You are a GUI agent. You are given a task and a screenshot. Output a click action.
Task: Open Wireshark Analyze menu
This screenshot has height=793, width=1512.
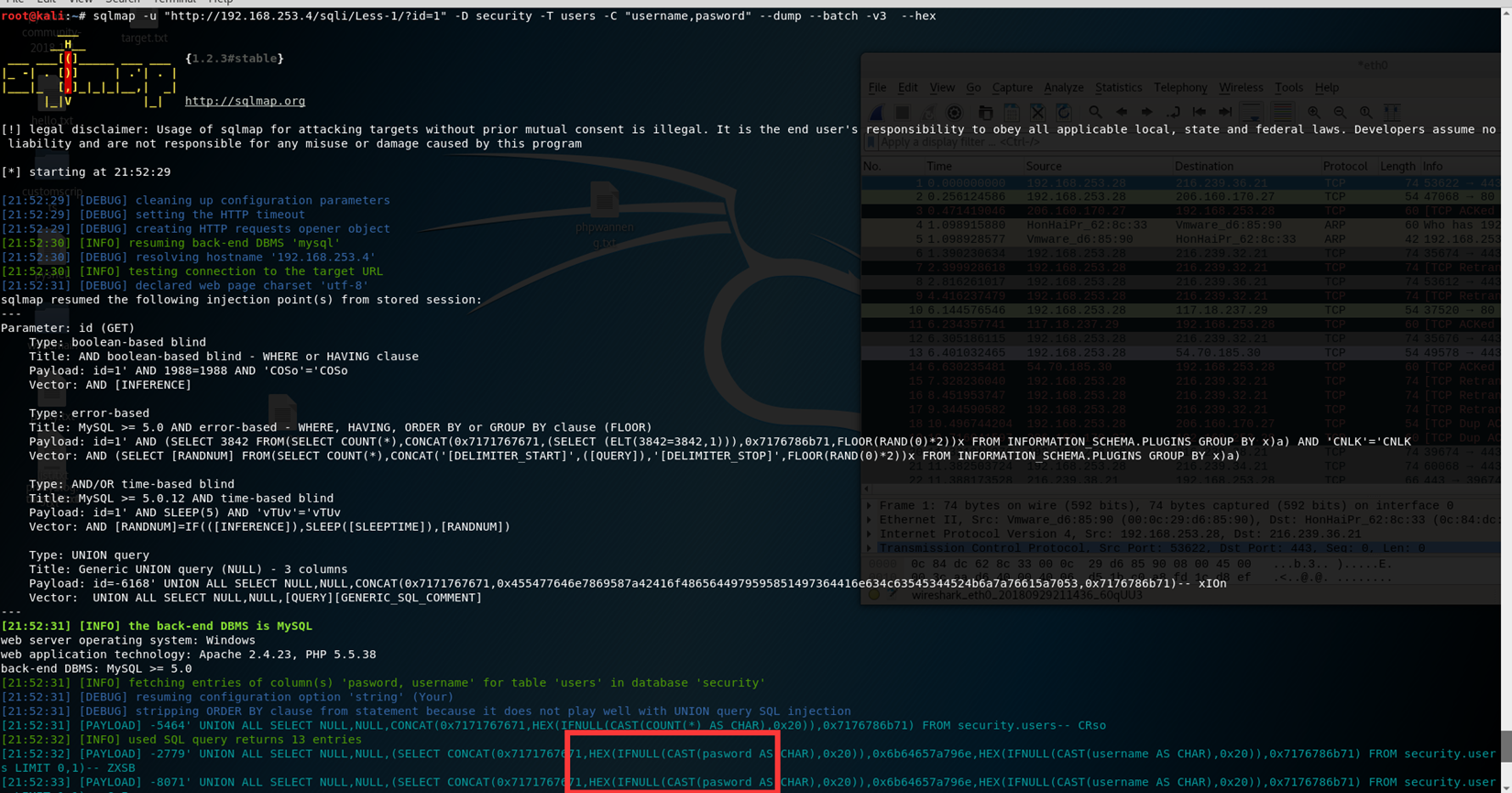pos(1064,88)
